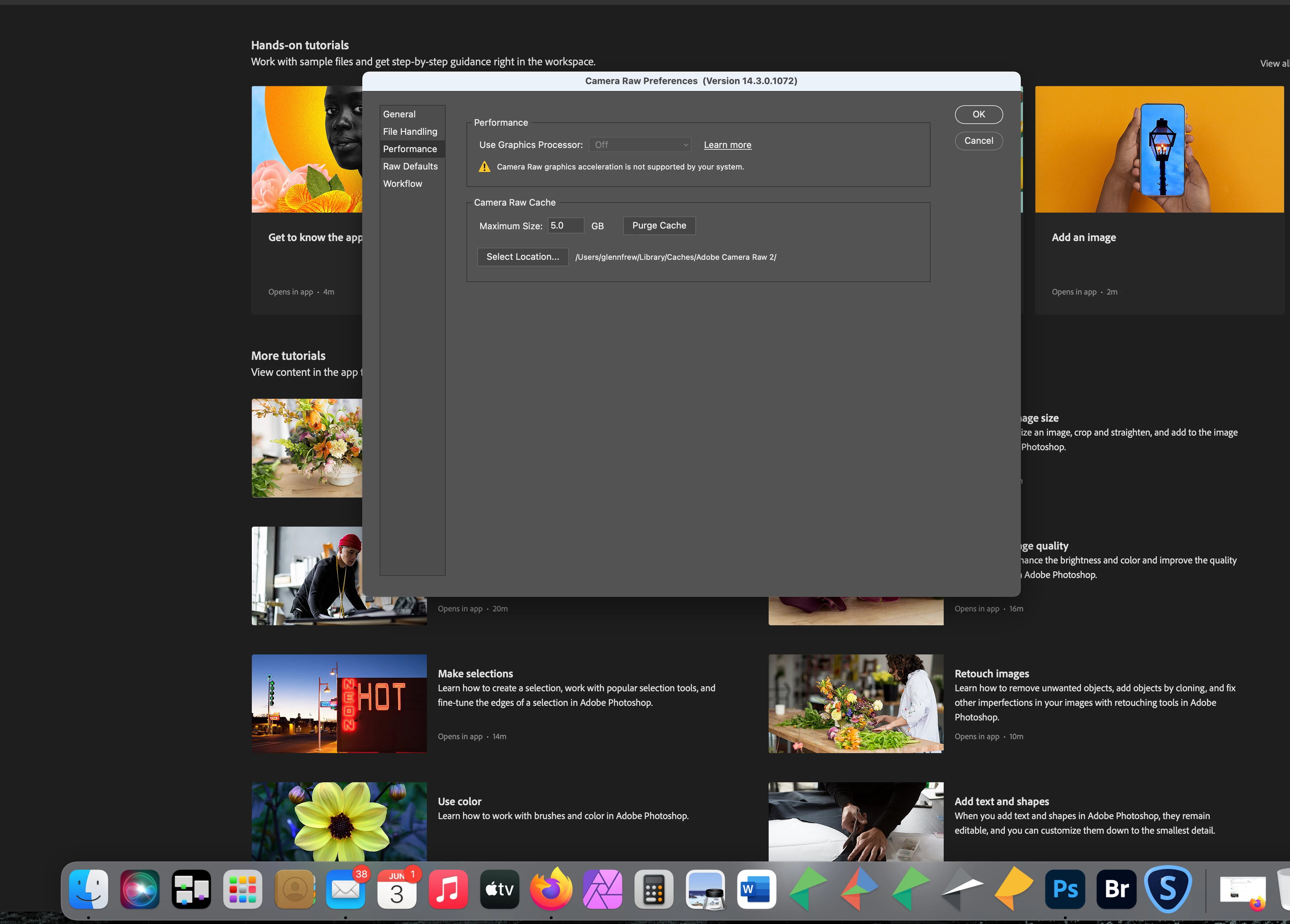Click Select Location button
This screenshot has height=924, width=1290.
point(522,257)
